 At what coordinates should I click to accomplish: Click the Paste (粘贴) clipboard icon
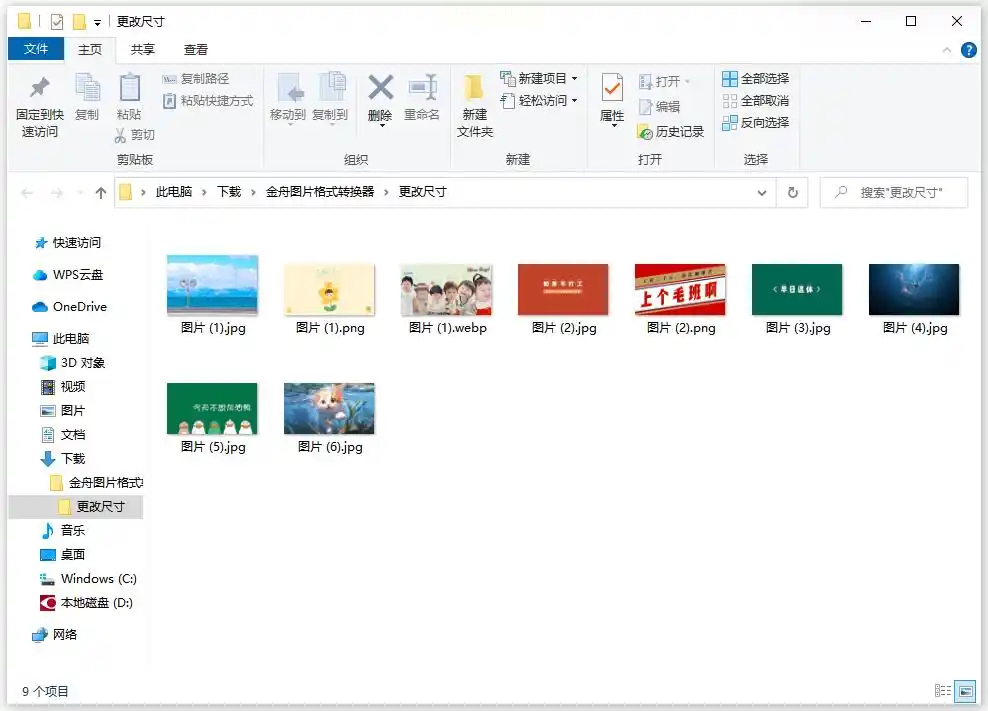[x=129, y=88]
